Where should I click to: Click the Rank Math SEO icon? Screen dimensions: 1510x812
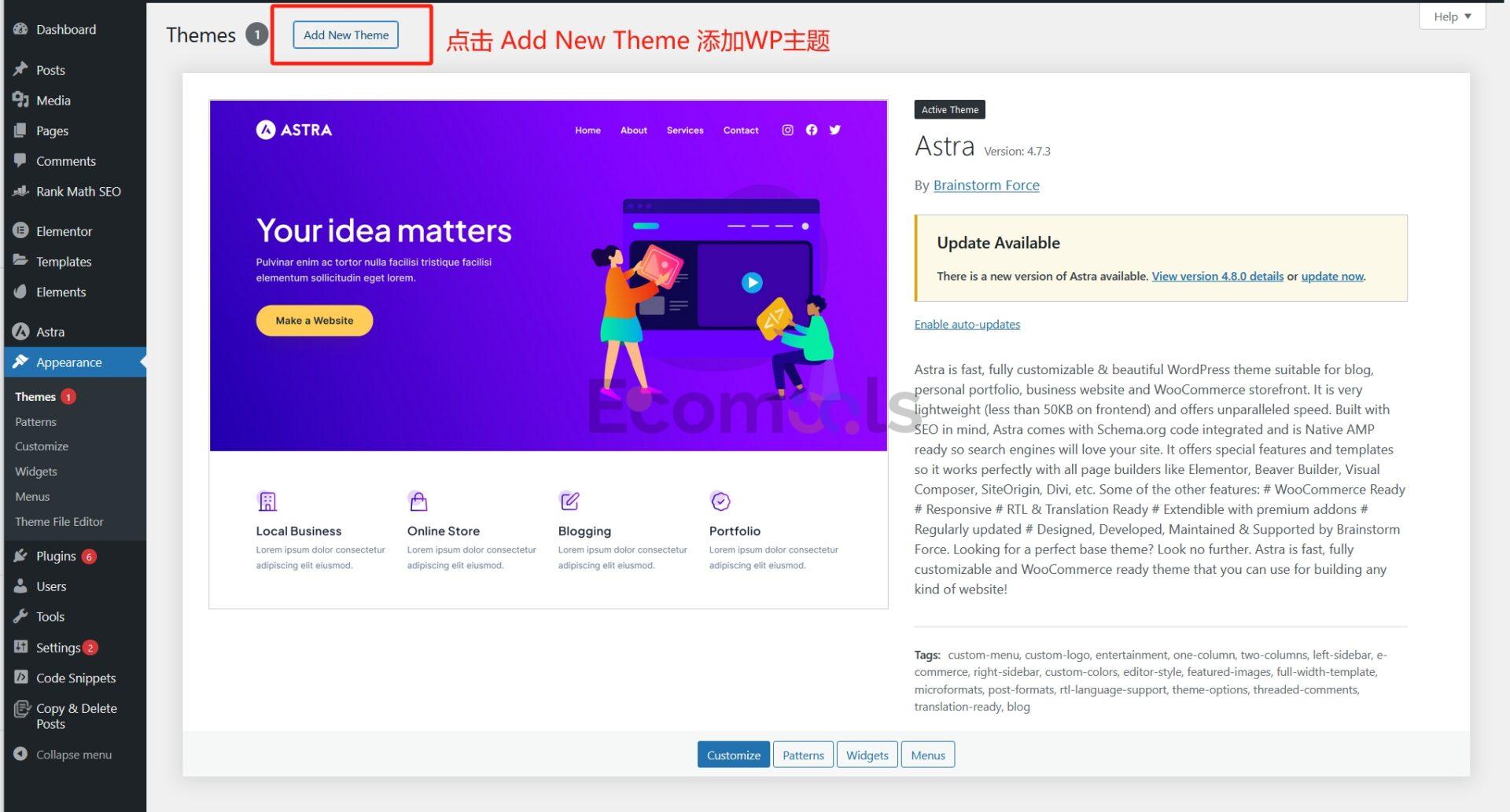(x=20, y=191)
